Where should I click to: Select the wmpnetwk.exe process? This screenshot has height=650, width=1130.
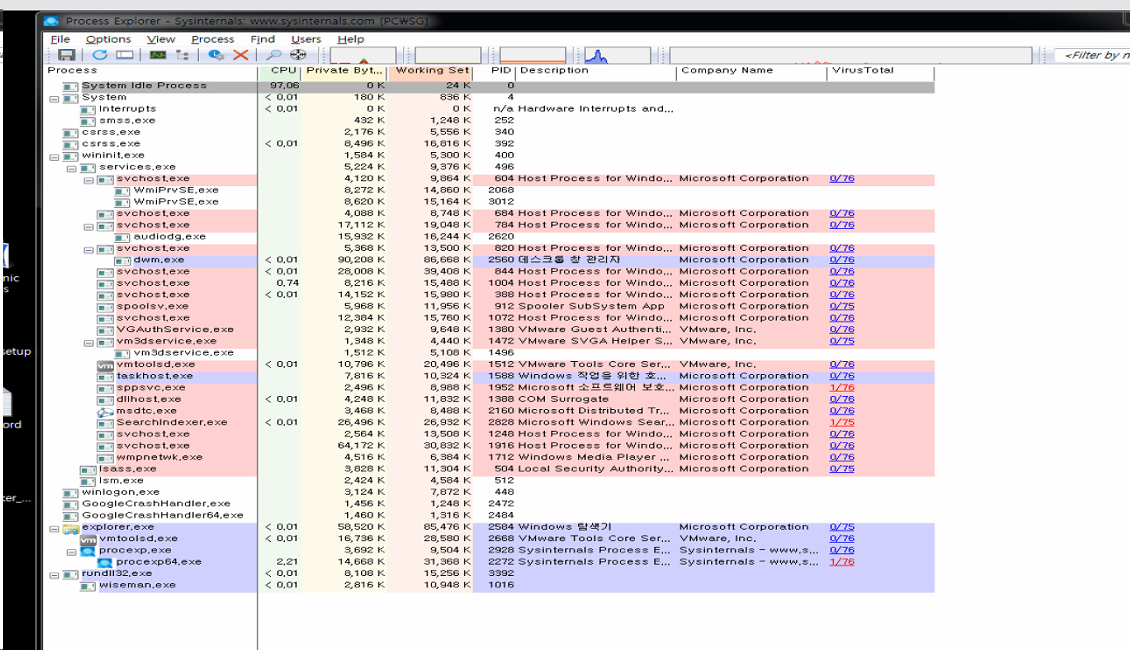160,458
